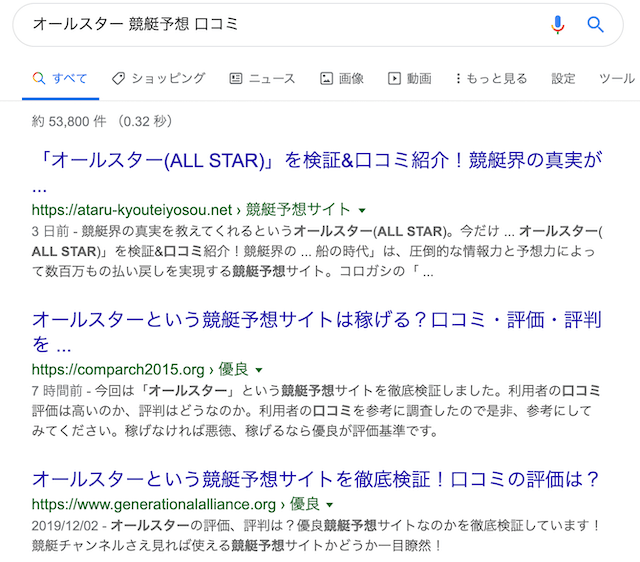Screen dimensions: 640x562
Task: Click the comparch2015.org URL
Action: pyautogui.click(x=118, y=369)
